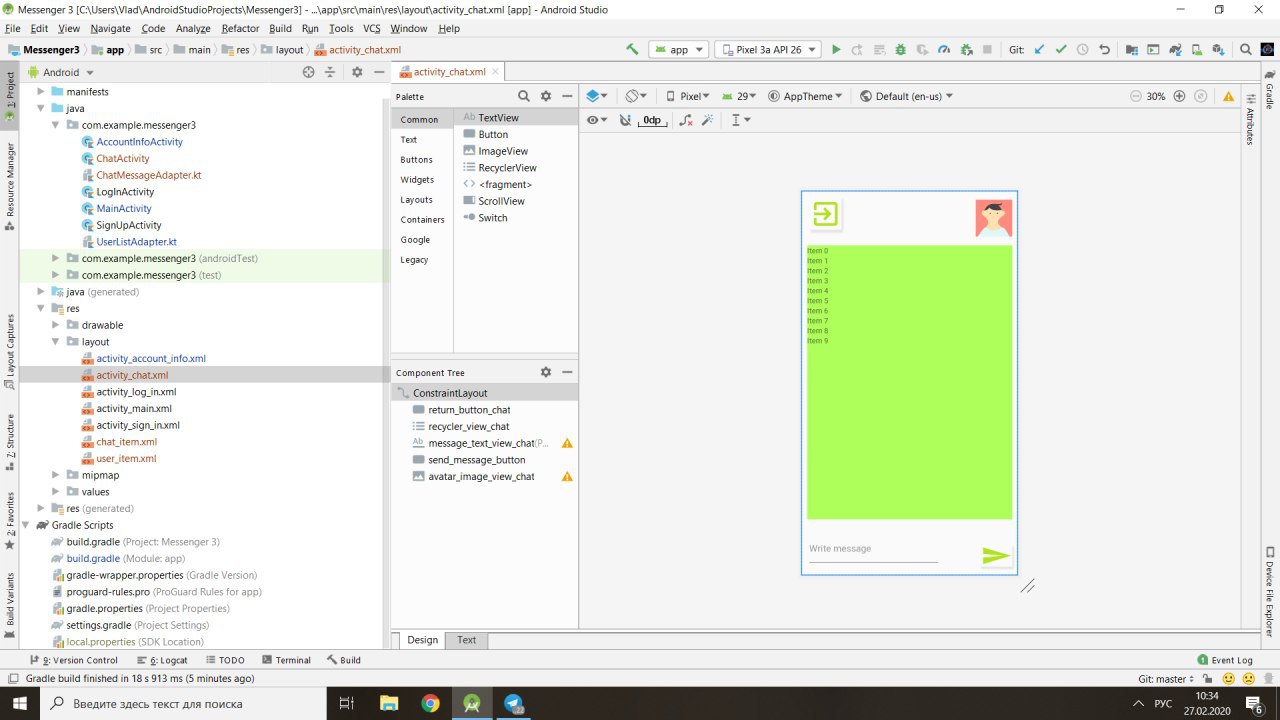This screenshot has width=1280, height=720.
Task: Toggle Resource Manager side panel
Action: tap(10, 186)
